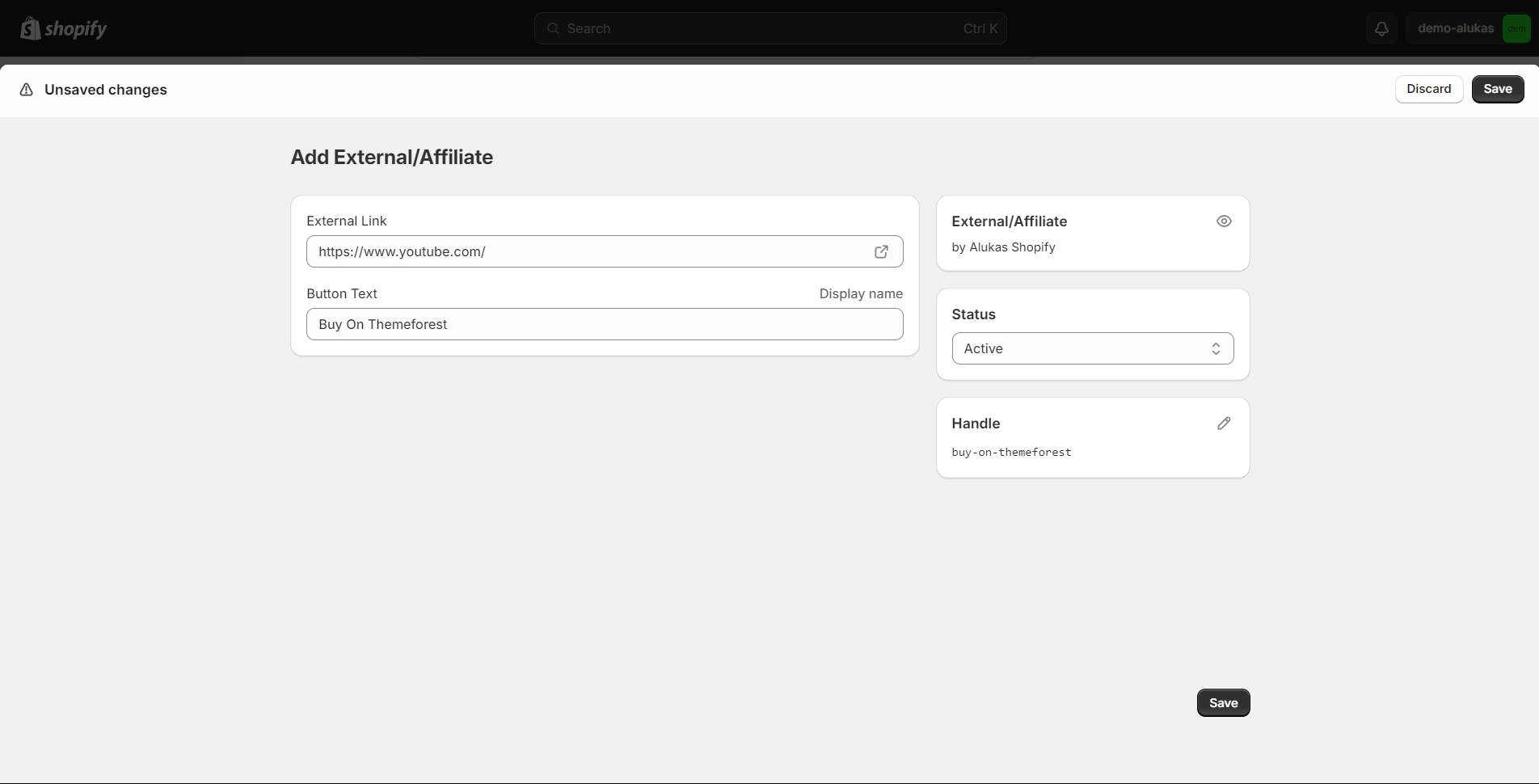This screenshot has width=1539, height=784.
Task: Click the Shopify logo icon
Action: tap(31, 29)
